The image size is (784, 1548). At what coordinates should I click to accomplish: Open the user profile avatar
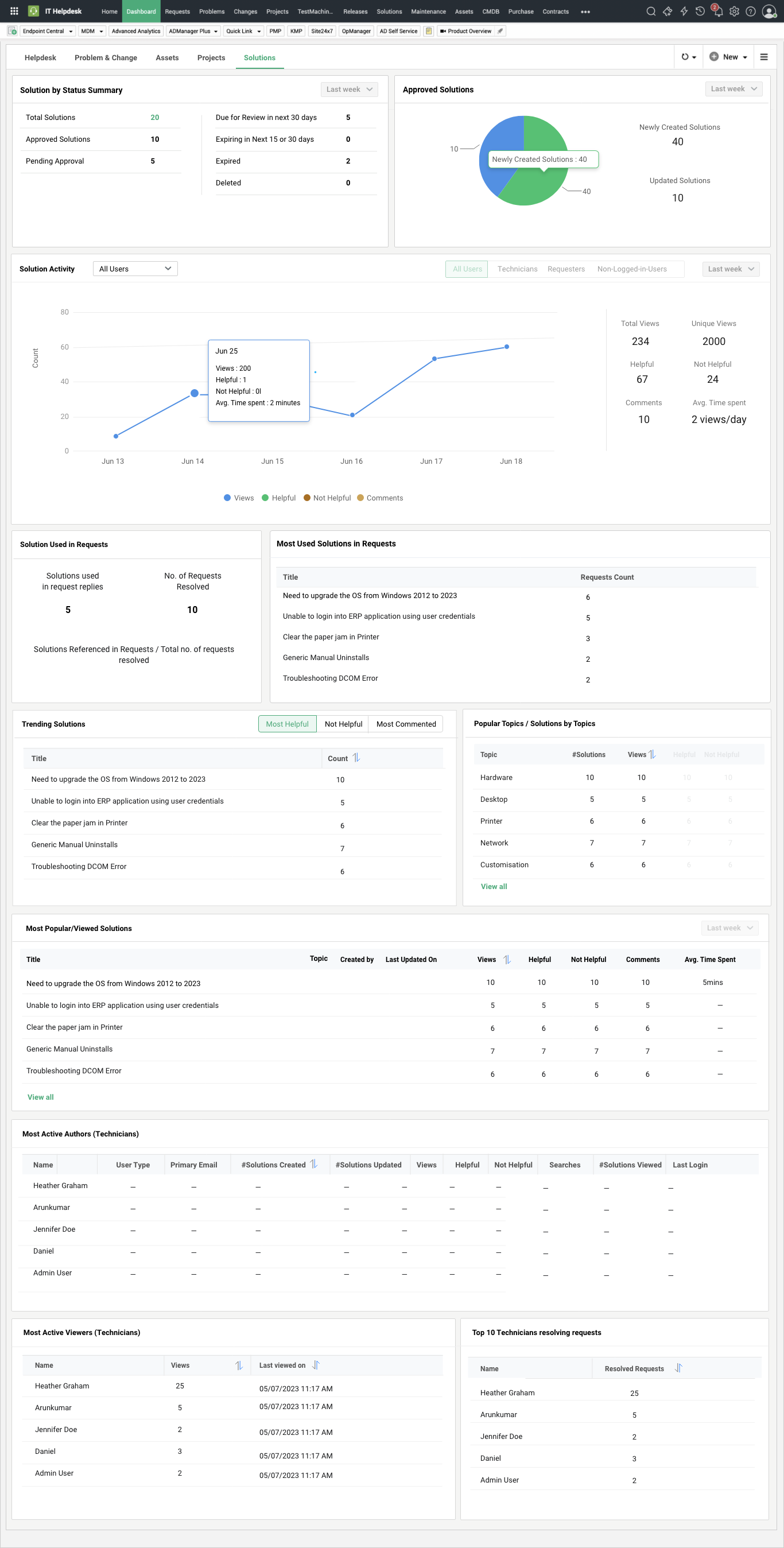tap(769, 11)
